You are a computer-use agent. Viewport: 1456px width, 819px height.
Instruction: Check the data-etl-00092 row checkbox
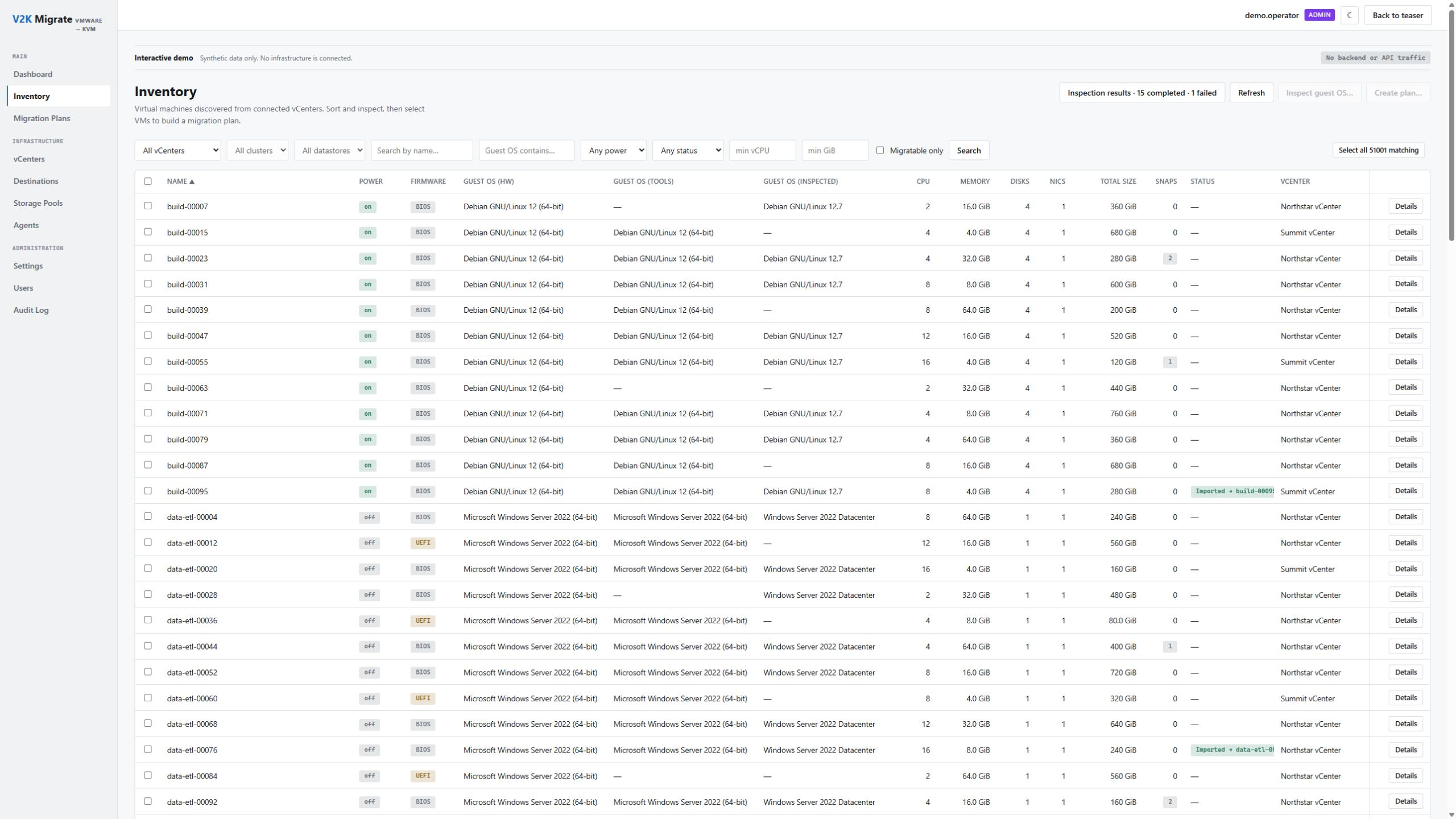pos(148,801)
